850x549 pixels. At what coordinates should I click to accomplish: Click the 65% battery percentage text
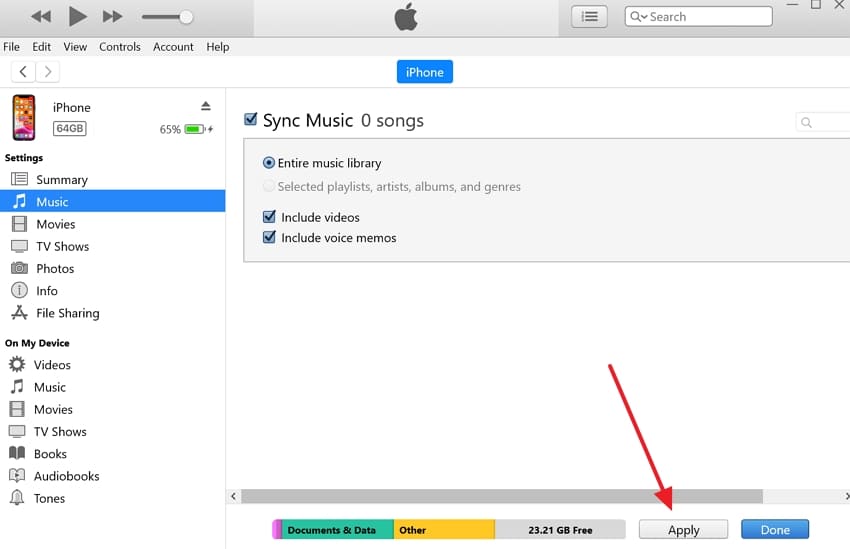coord(170,130)
